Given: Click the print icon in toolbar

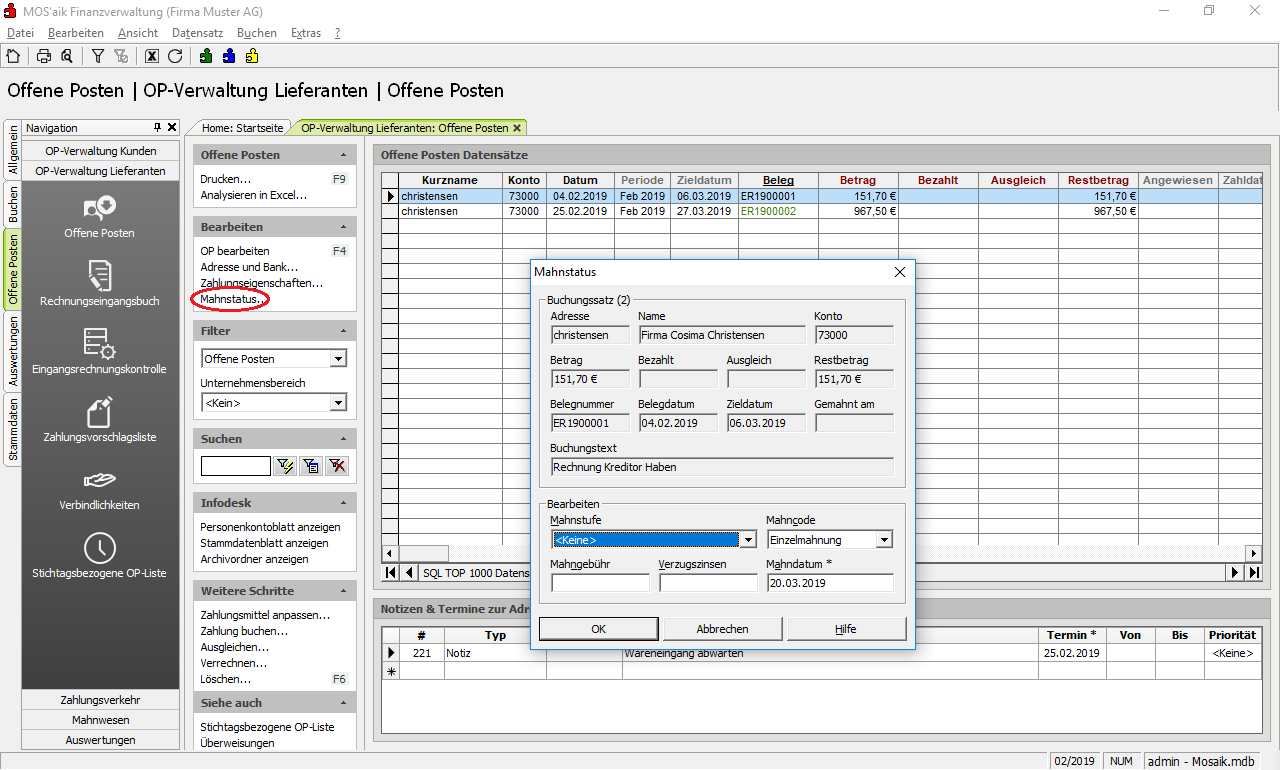Looking at the screenshot, I should [44, 56].
